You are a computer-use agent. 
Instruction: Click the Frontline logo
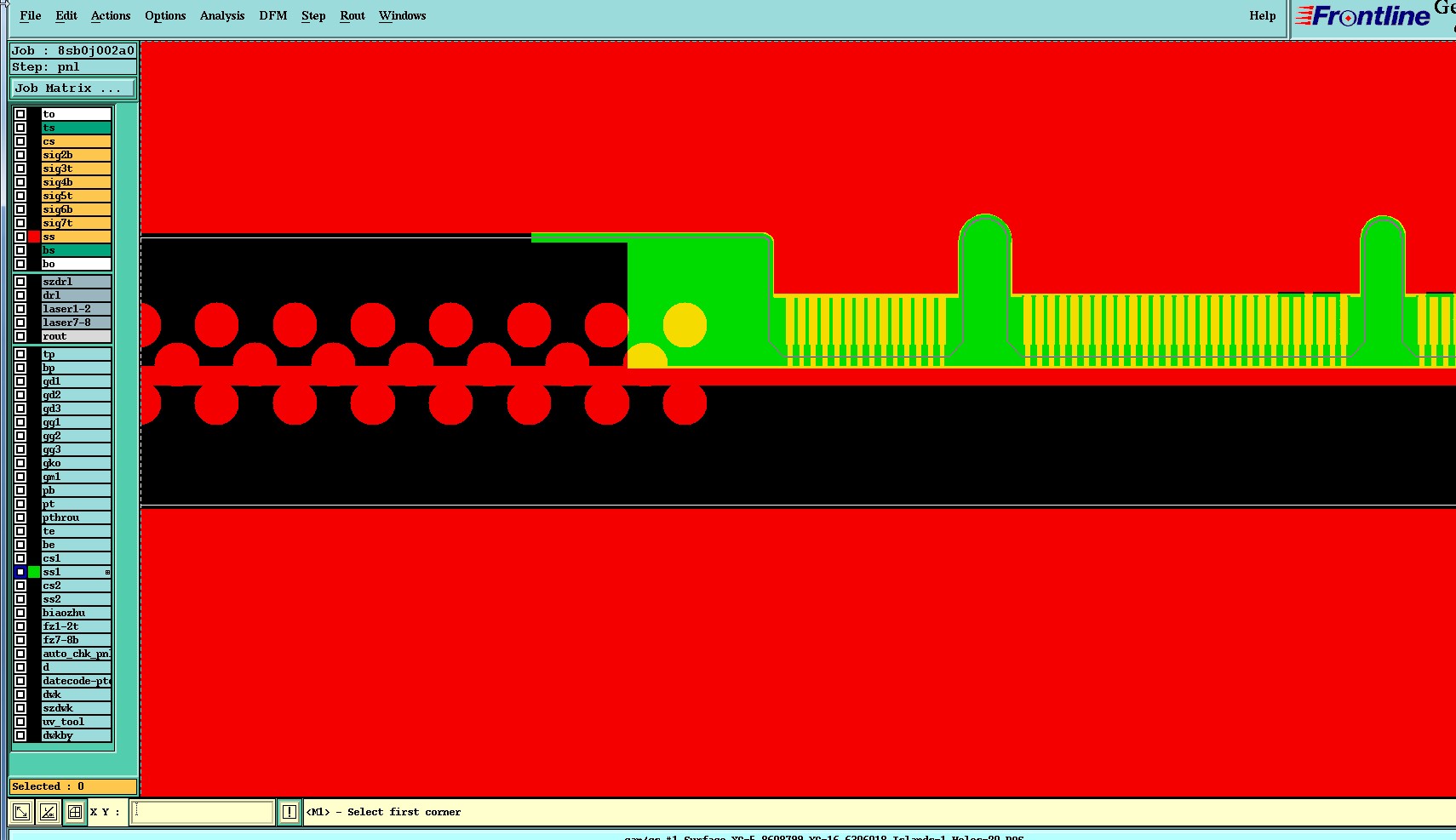[x=1363, y=16]
